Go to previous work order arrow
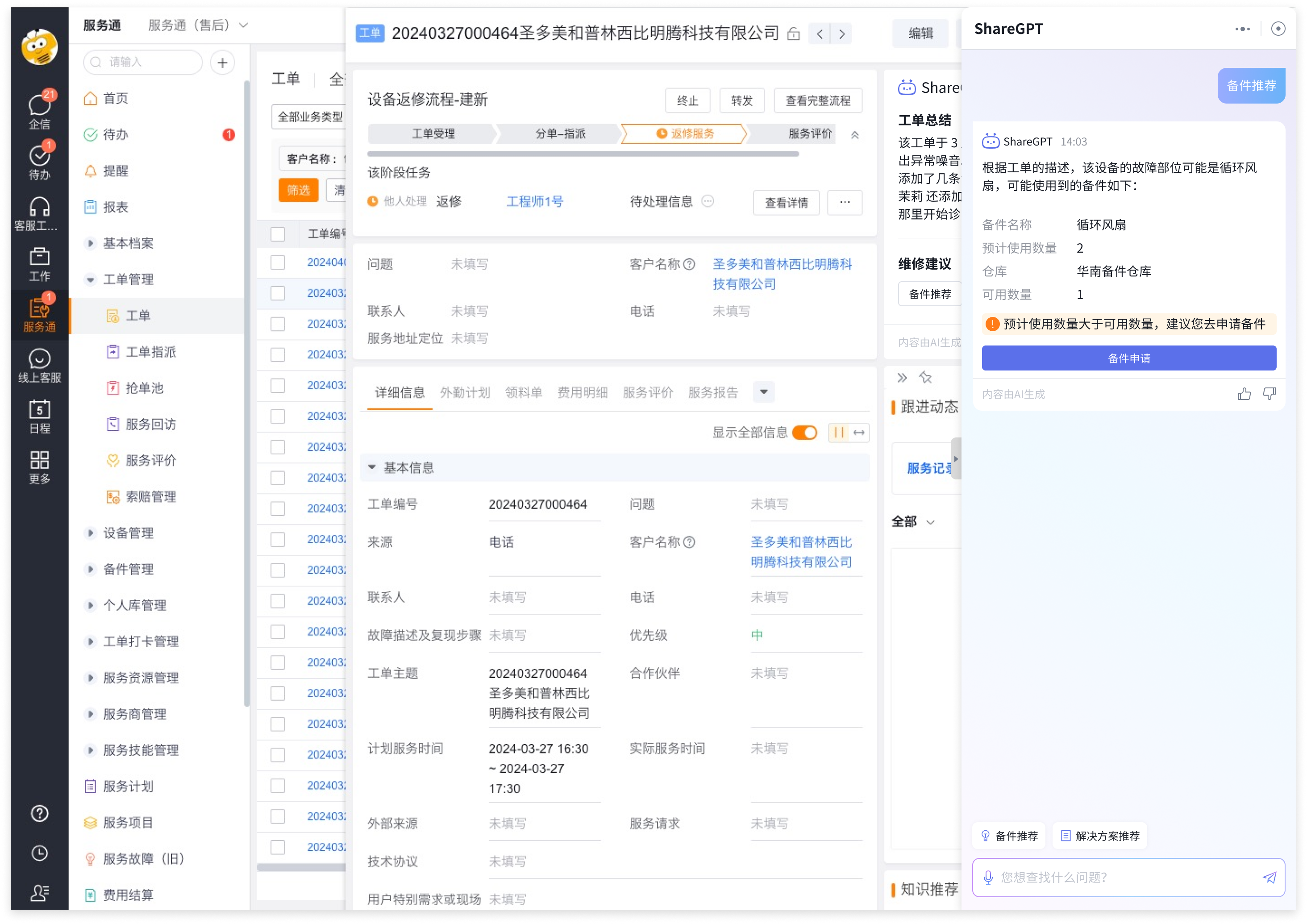The height and width of the screenshot is (924, 1307). pos(819,33)
